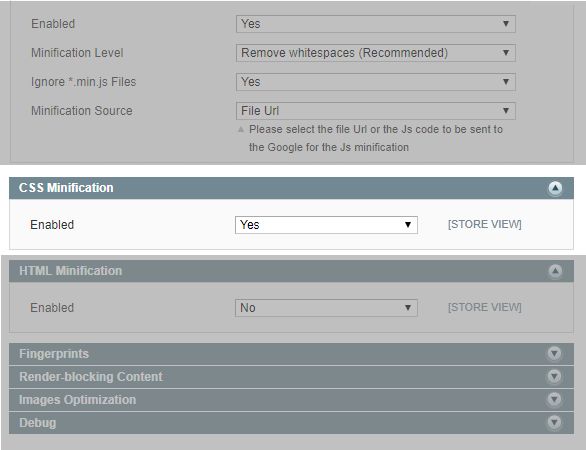Click hint triangle beside minification source note

tap(241, 129)
